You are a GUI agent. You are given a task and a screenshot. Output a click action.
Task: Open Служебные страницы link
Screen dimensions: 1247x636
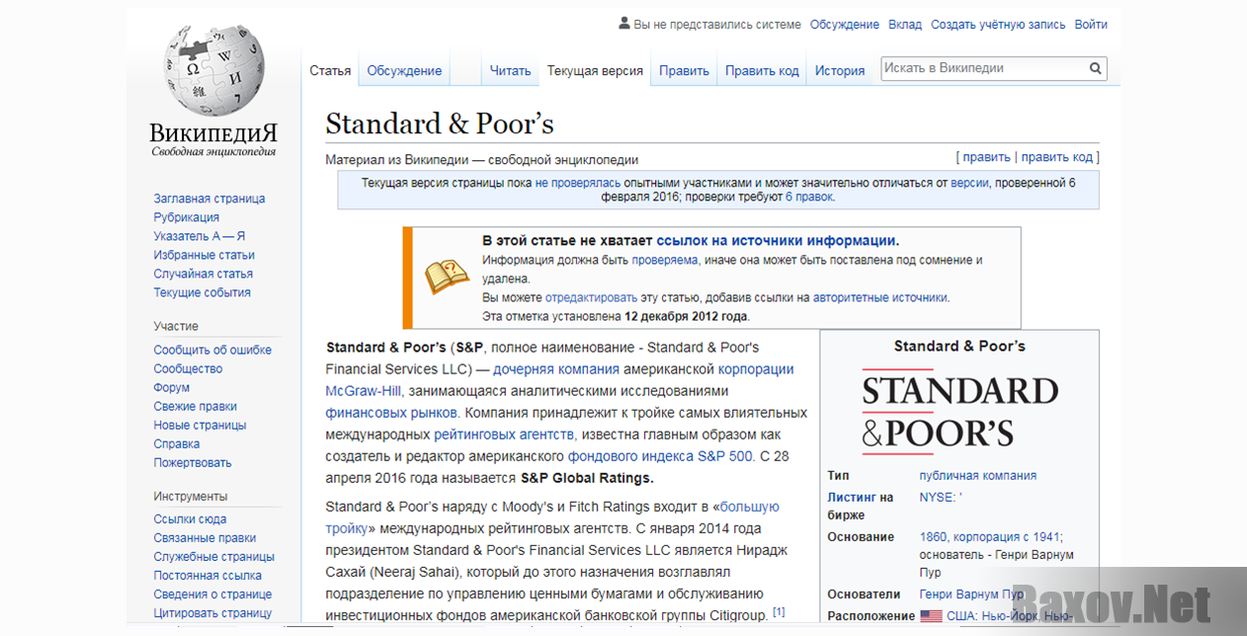[214, 557]
